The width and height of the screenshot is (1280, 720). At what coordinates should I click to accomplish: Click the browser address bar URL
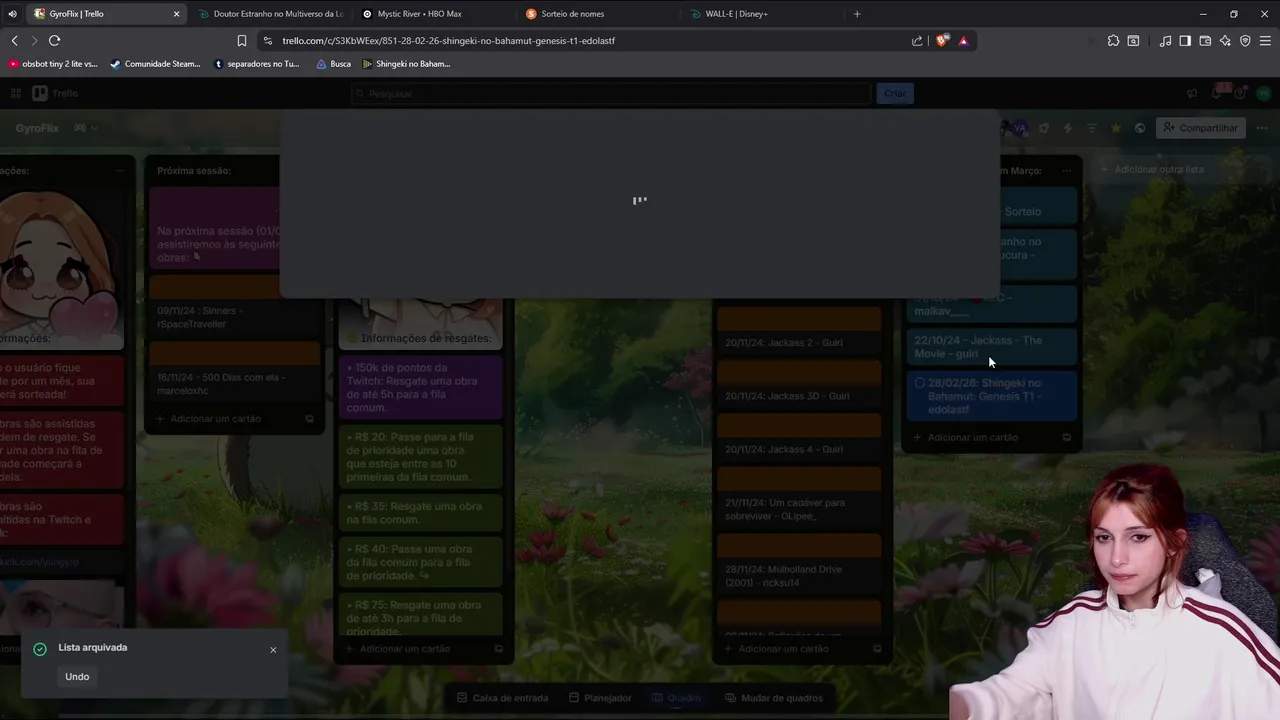[448, 41]
